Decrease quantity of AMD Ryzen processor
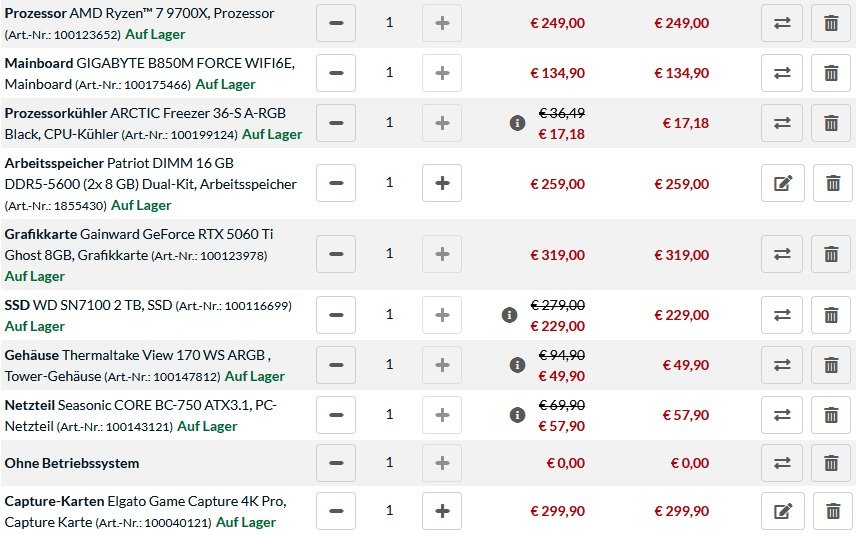 point(336,23)
